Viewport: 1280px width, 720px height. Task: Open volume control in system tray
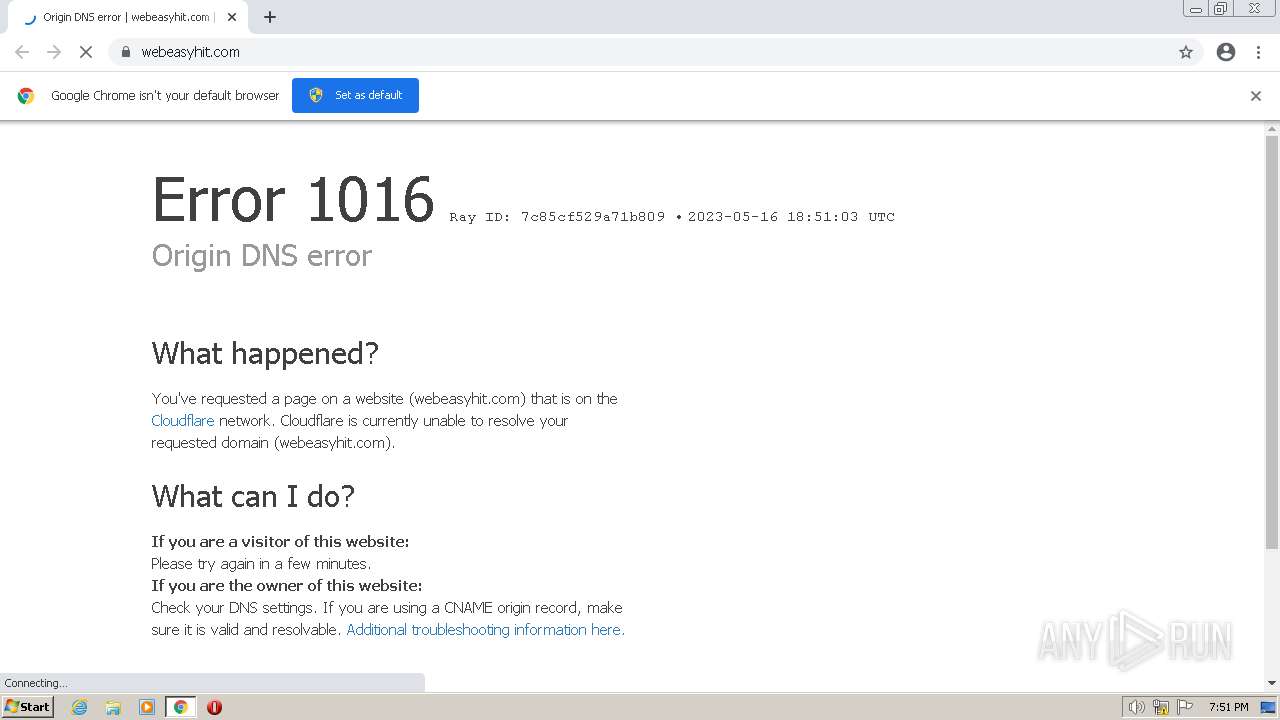coord(1137,707)
